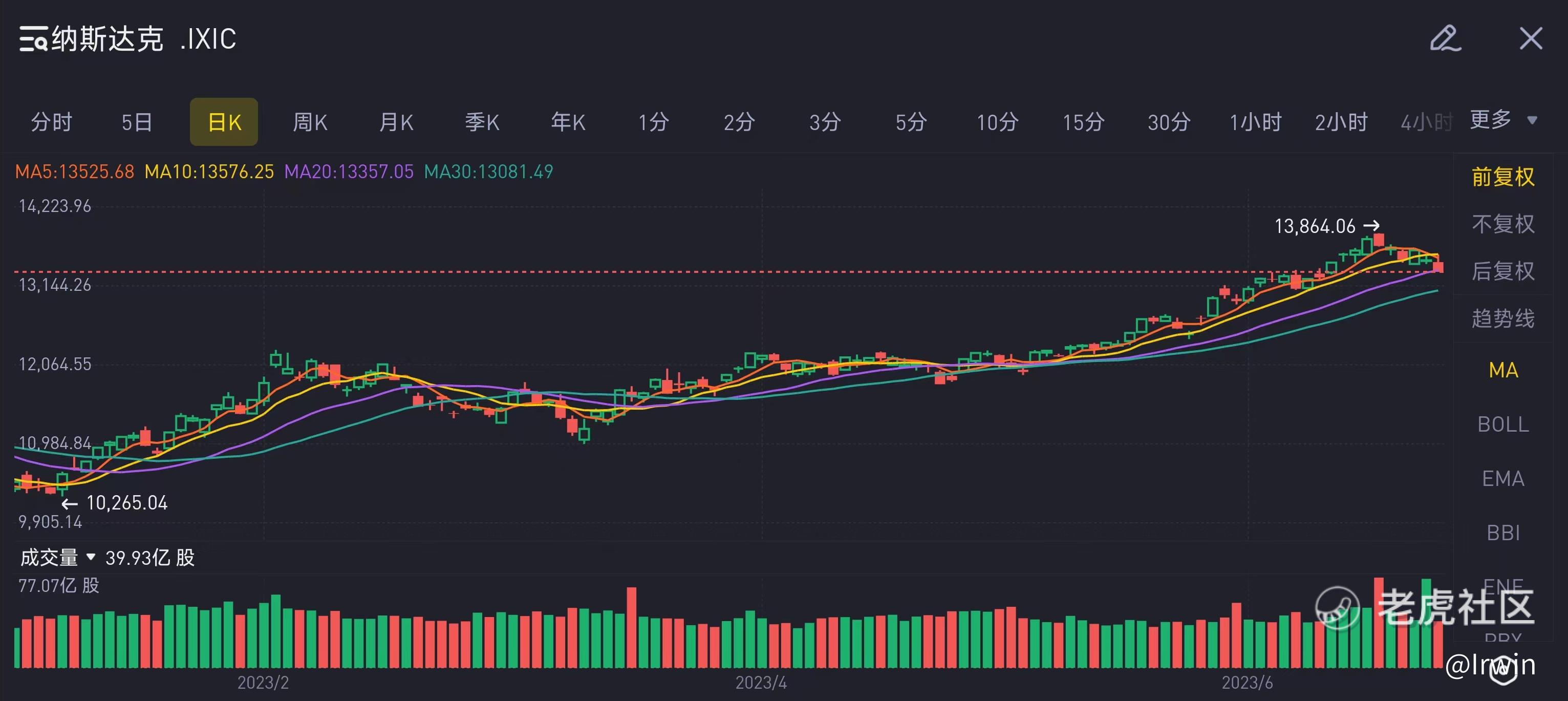Choose the 3分 interval
Viewport: 1568px width, 701px height.
click(x=825, y=122)
